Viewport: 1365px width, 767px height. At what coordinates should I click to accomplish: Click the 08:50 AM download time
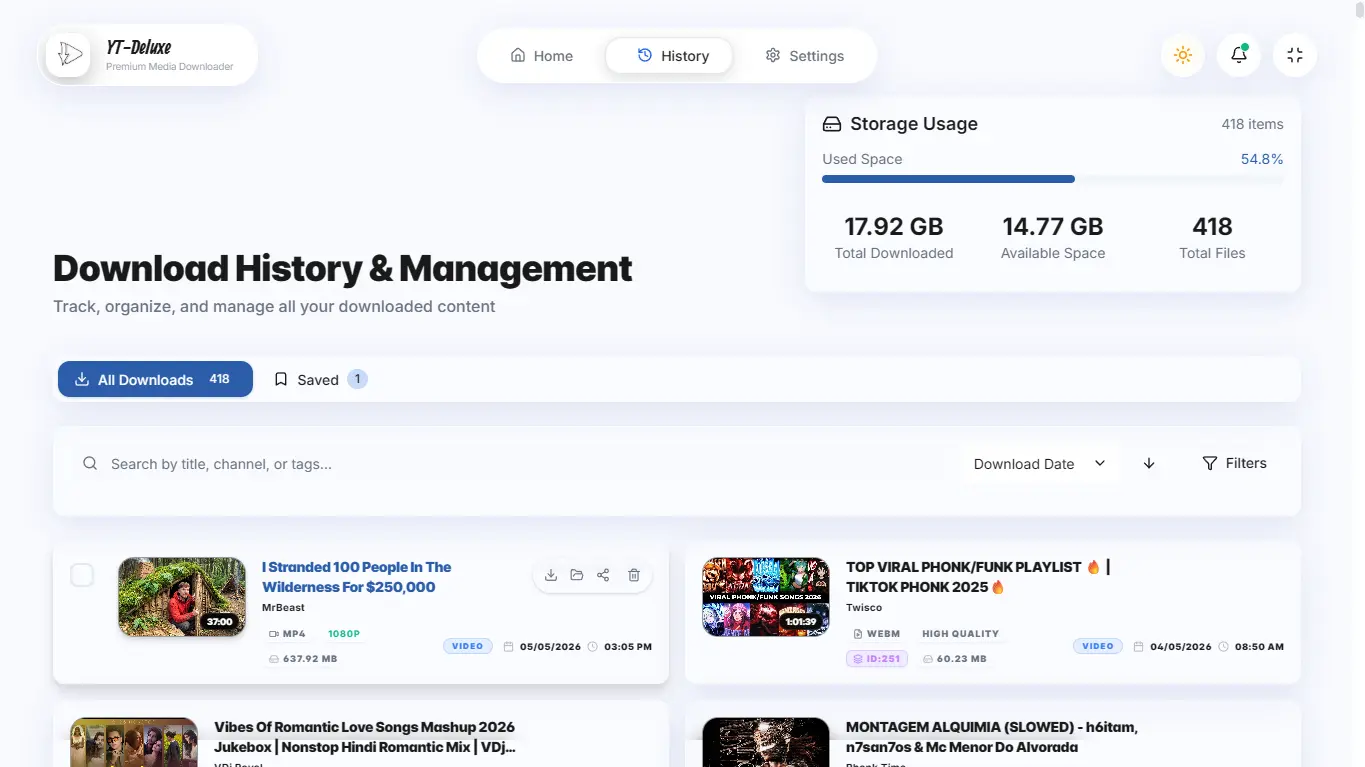[1259, 646]
